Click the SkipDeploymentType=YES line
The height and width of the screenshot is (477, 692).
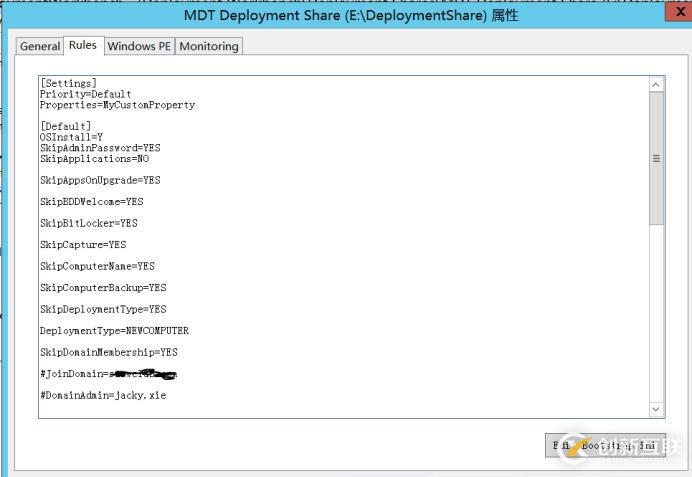[x=103, y=309]
